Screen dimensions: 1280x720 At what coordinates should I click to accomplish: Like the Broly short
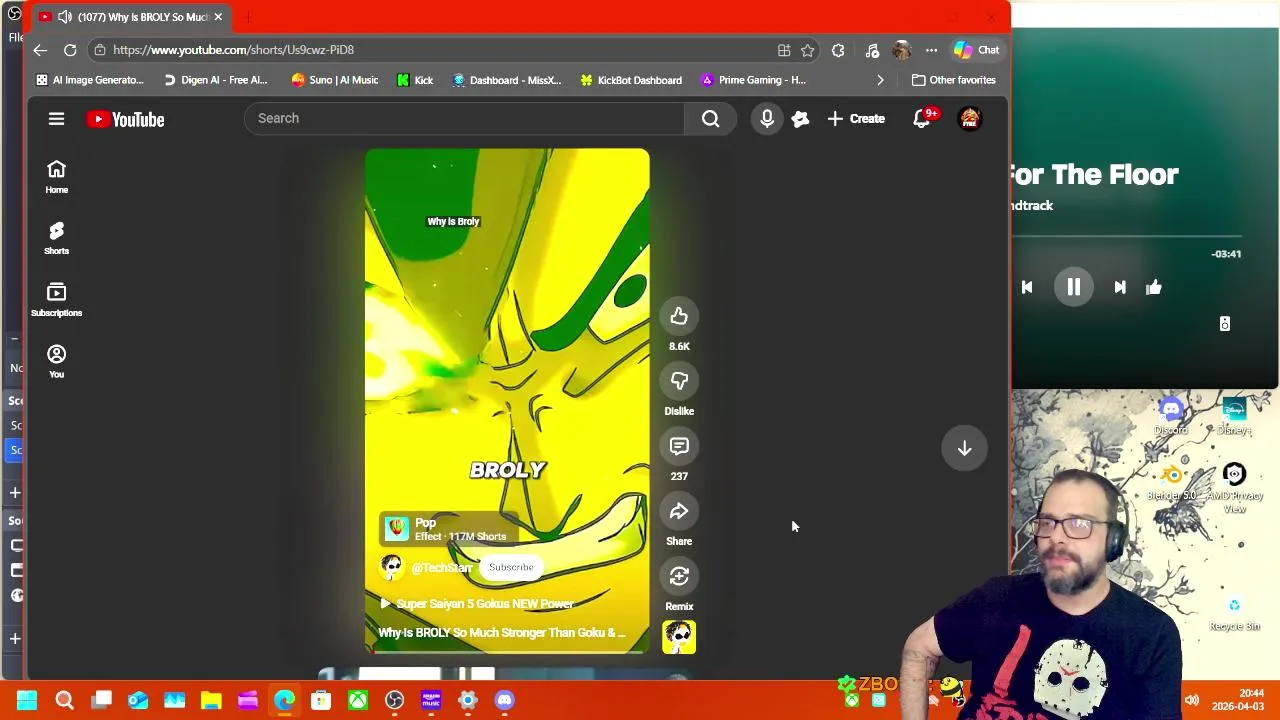click(x=679, y=317)
